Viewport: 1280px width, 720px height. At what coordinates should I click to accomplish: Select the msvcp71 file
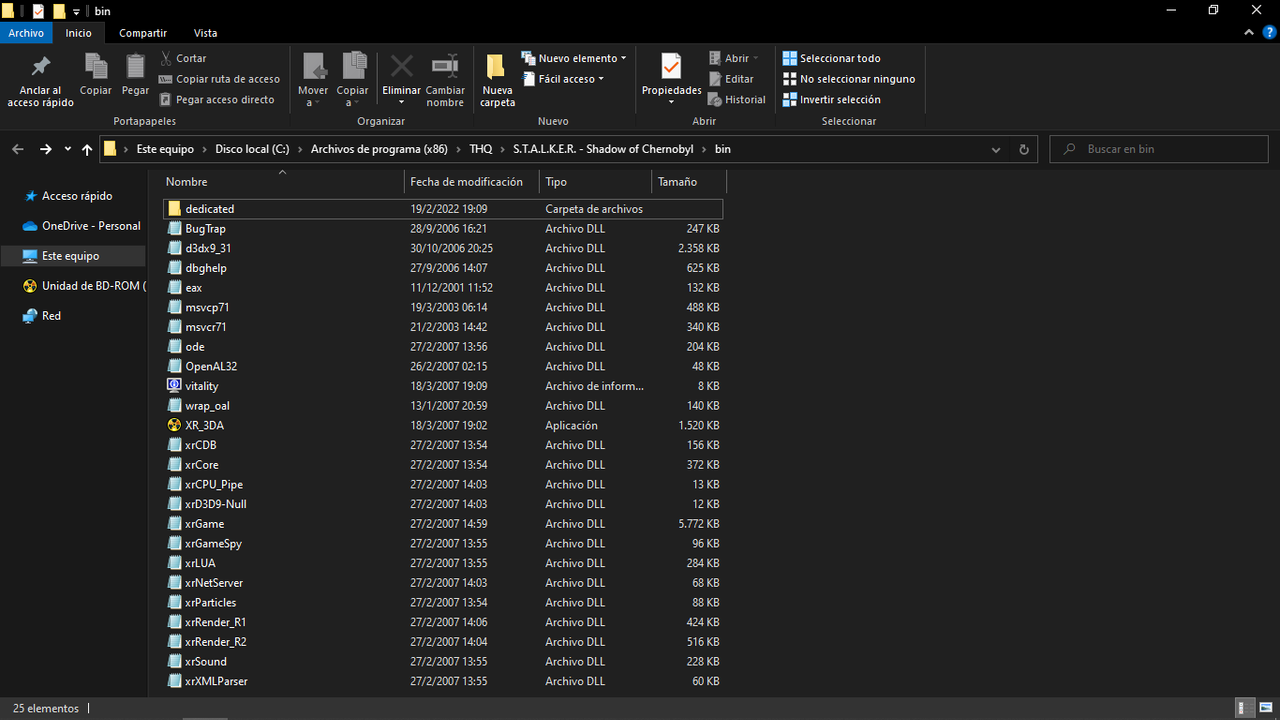(442, 307)
